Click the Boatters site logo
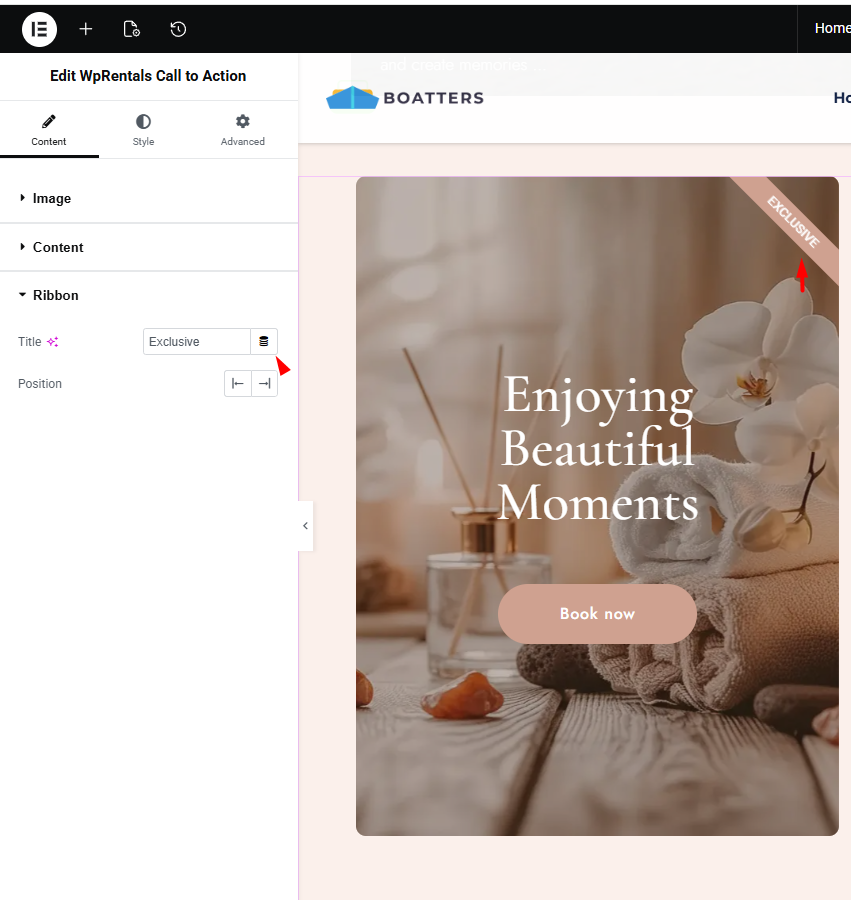851x900 pixels. click(405, 98)
